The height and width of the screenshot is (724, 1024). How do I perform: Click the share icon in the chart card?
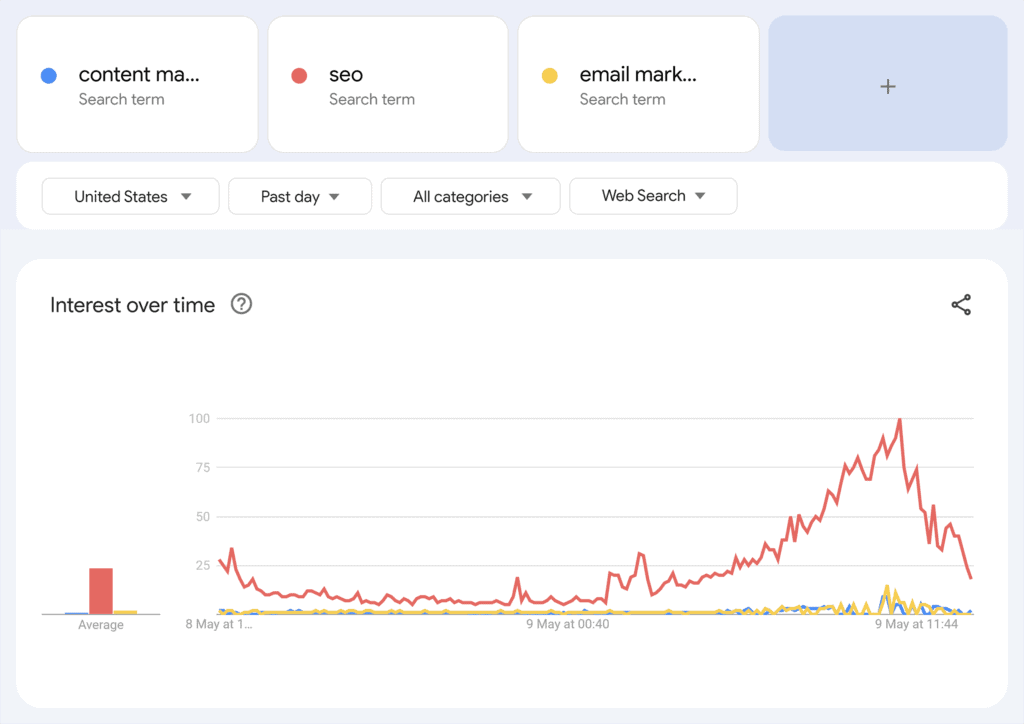click(x=961, y=305)
